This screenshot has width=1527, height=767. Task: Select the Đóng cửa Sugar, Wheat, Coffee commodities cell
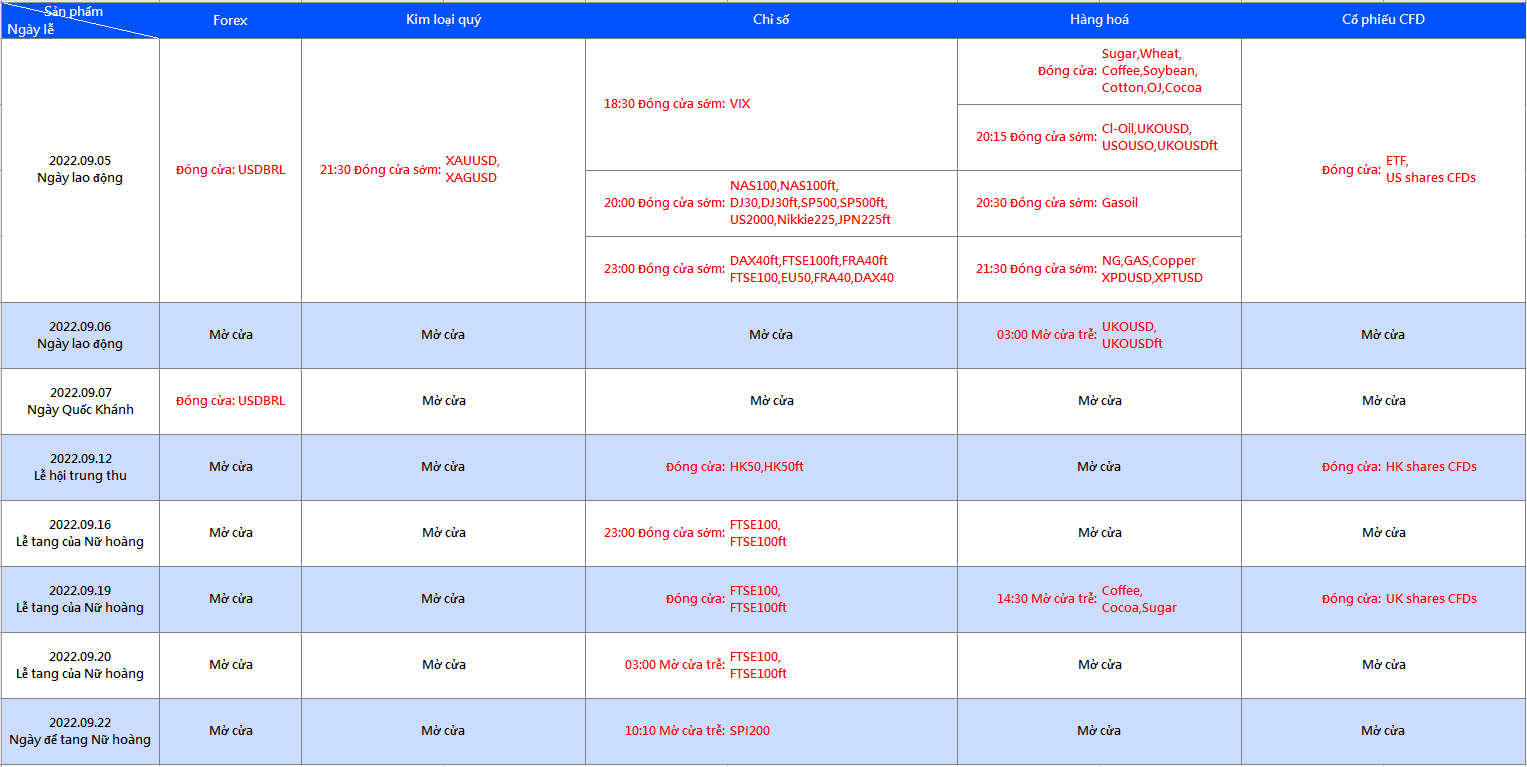pyautogui.click(x=1099, y=71)
